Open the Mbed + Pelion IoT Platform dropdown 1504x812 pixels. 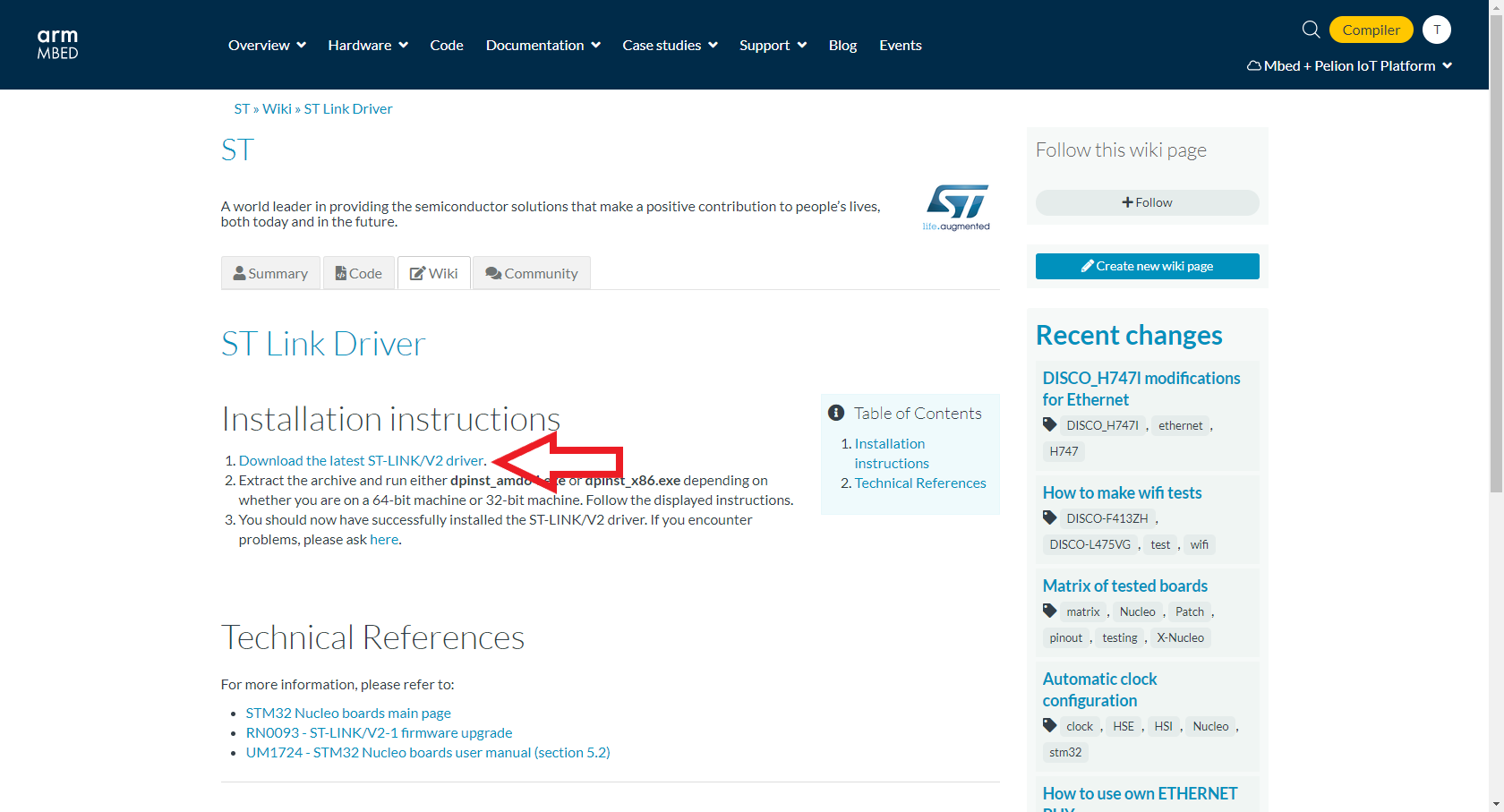(x=1349, y=65)
